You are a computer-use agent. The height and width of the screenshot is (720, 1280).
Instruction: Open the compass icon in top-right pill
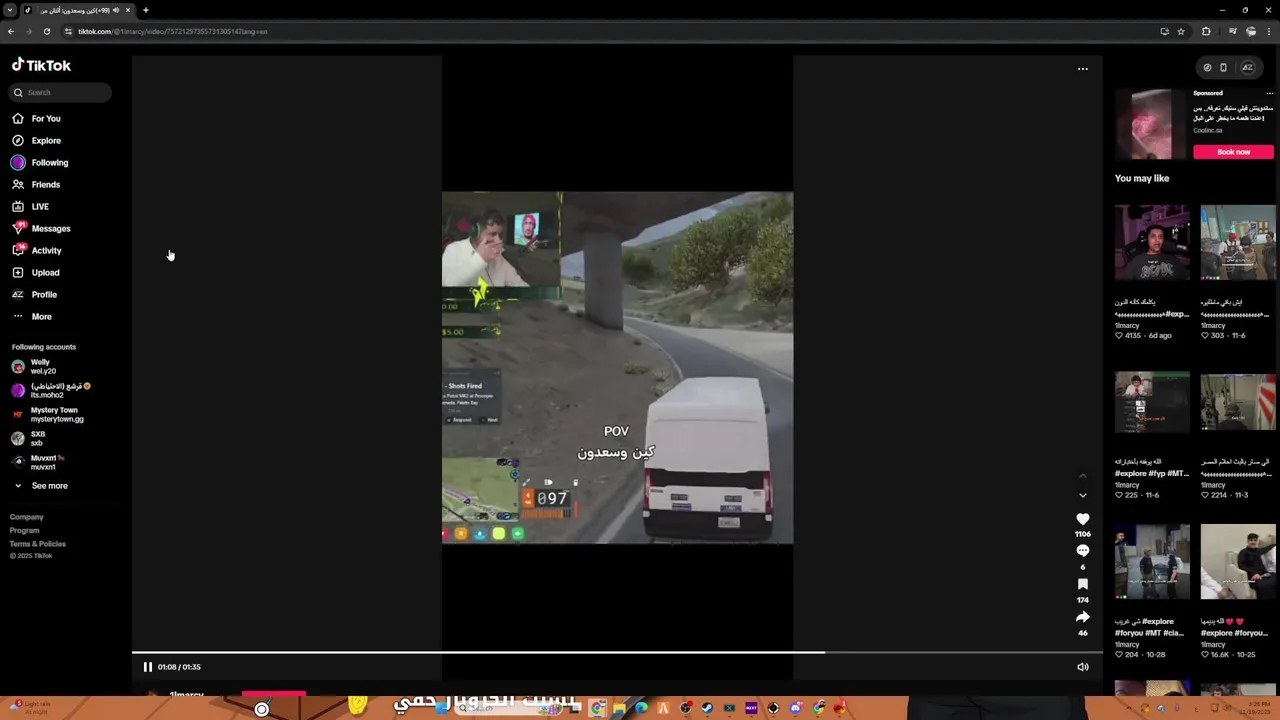click(x=1207, y=68)
